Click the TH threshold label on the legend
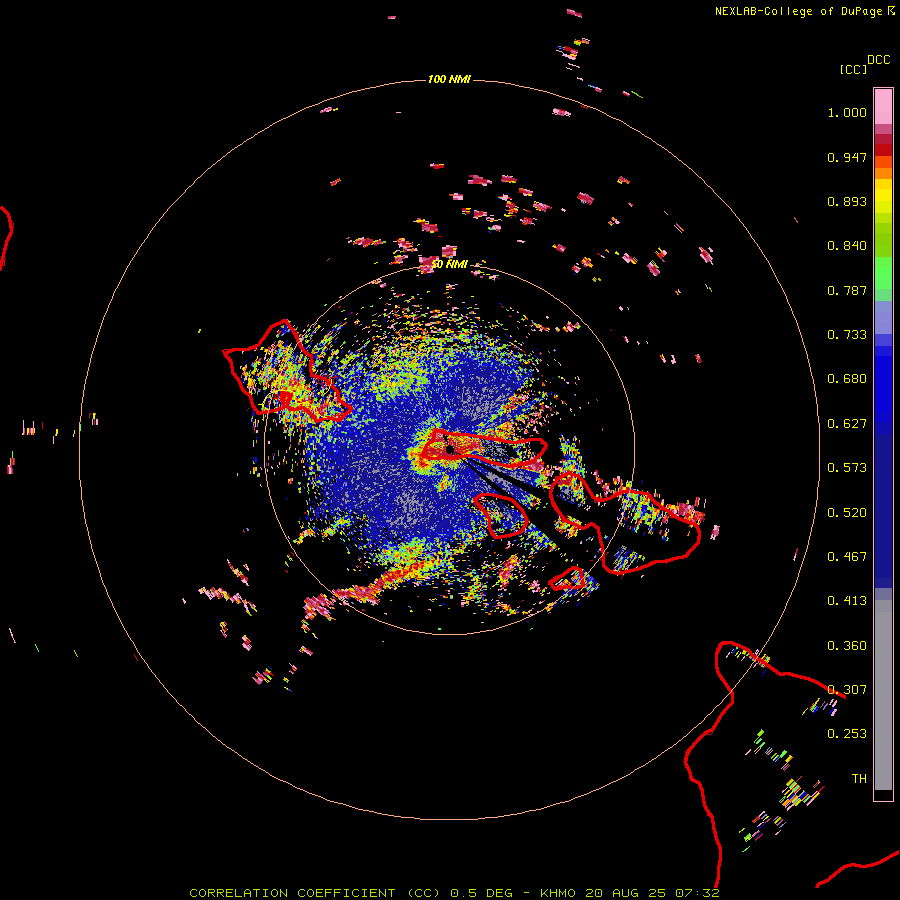This screenshot has height=900, width=900. click(859, 779)
